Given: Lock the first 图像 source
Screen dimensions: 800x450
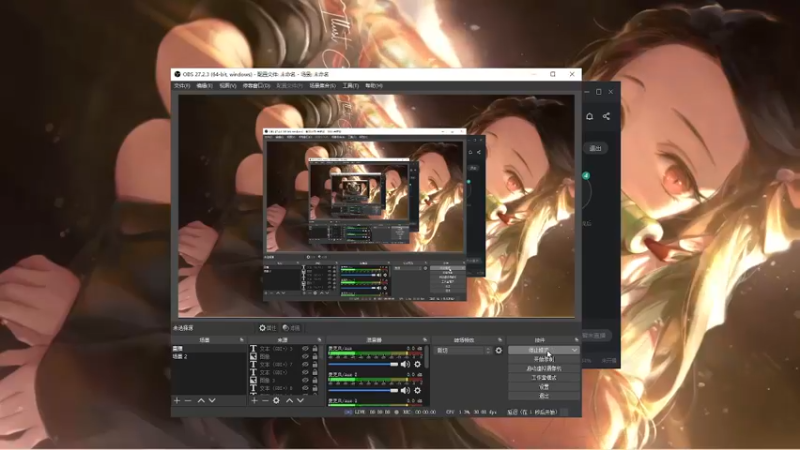Looking at the screenshot, I should (315, 357).
